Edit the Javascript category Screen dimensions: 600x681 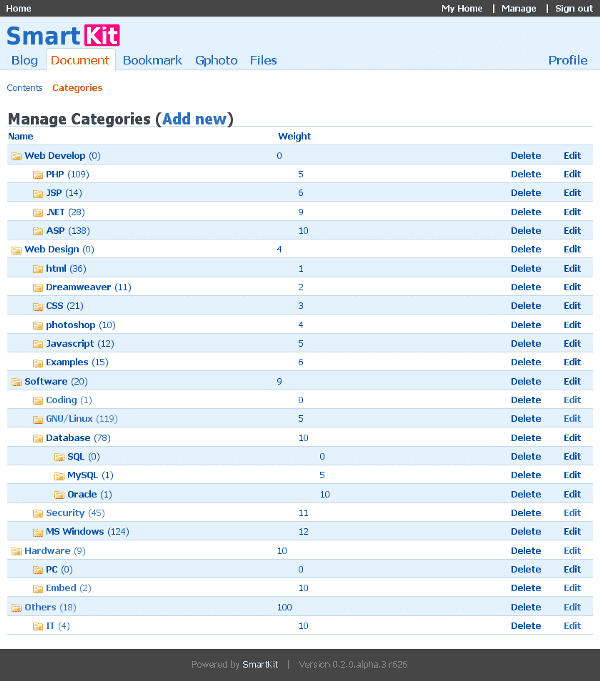coord(572,344)
